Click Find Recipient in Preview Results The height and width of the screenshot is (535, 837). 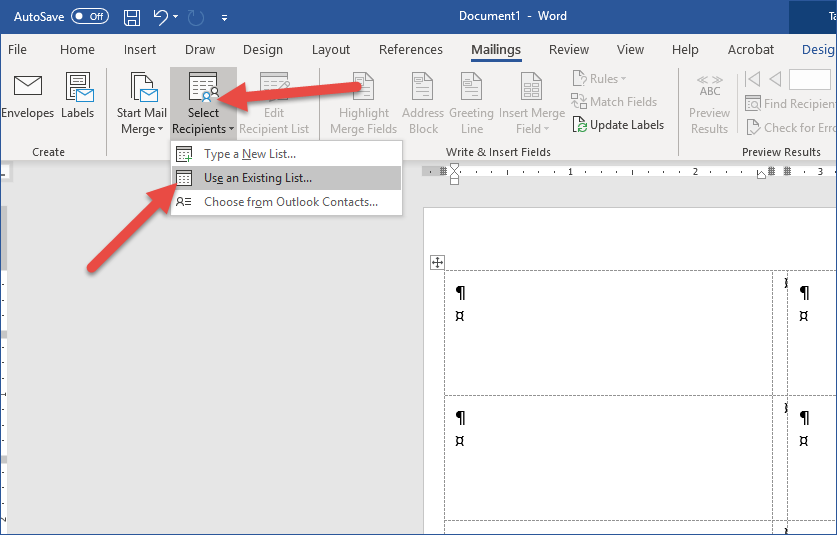(x=790, y=104)
